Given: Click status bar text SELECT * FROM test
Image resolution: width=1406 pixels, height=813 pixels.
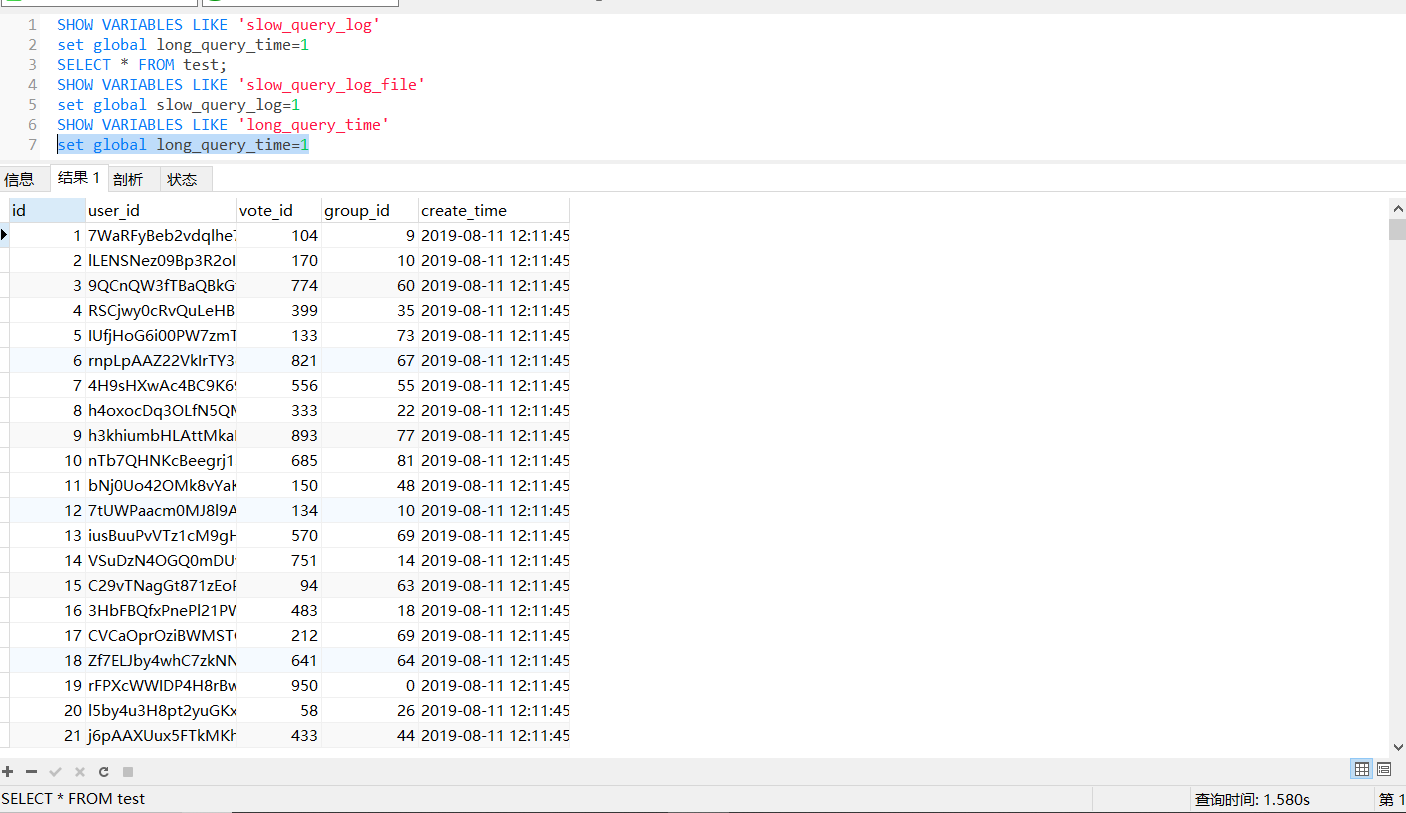Looking at the screenshot, I should click(x=73, y=799).
